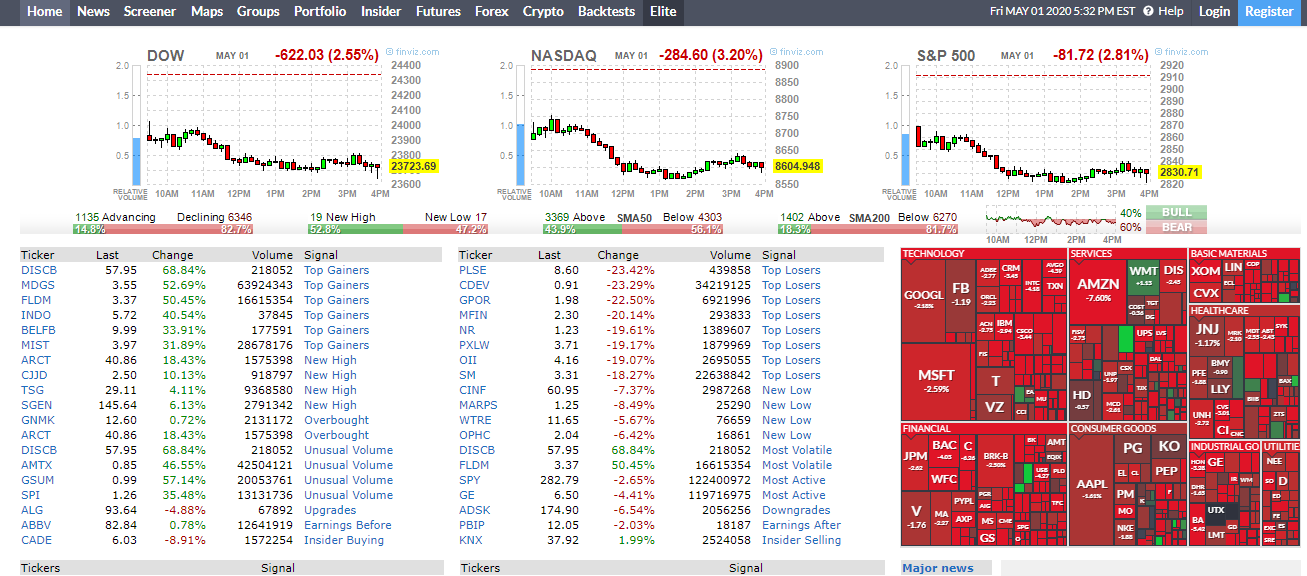Open the Earnings Before signal link
The width and height of the screenshot is (1307, 576).
(x=348, y=525)
